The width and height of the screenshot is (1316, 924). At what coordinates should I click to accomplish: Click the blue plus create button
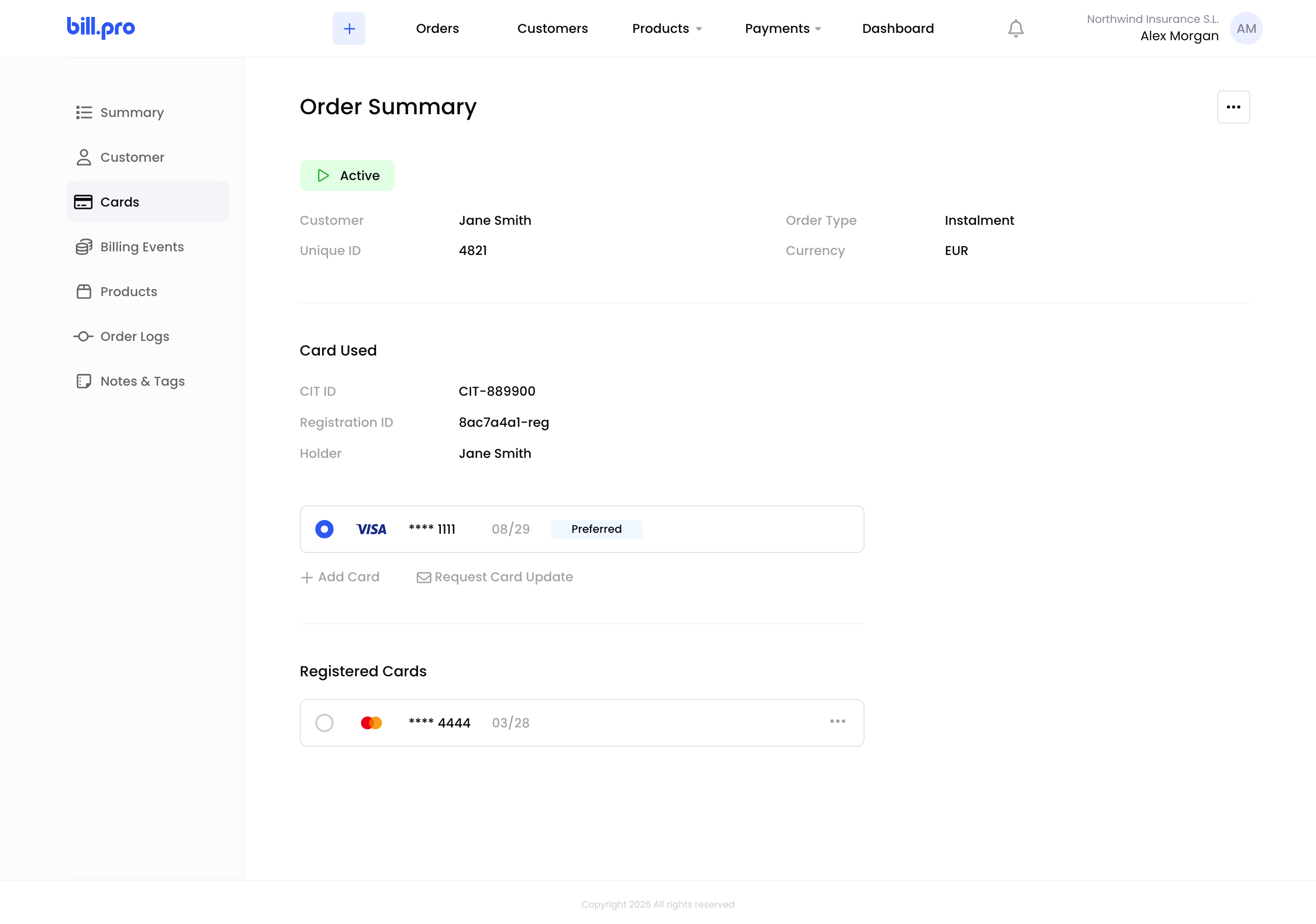(349, 29)
